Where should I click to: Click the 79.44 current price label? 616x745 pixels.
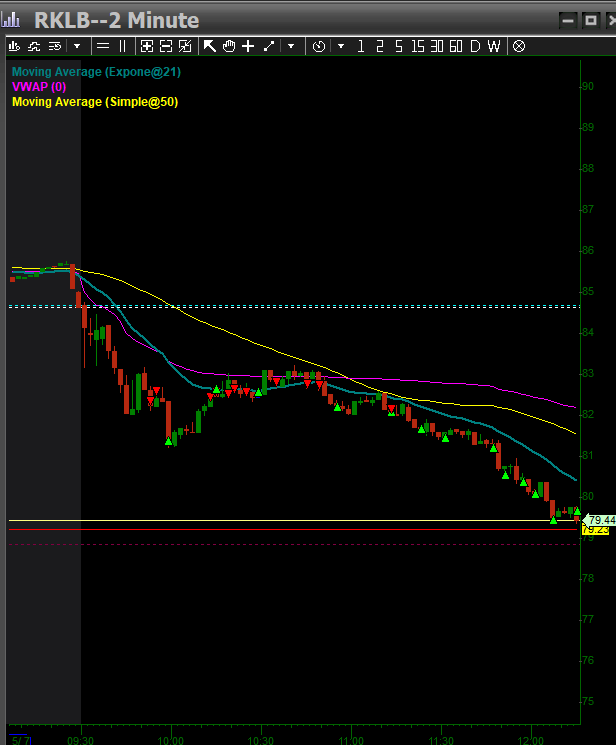[601, 520]
